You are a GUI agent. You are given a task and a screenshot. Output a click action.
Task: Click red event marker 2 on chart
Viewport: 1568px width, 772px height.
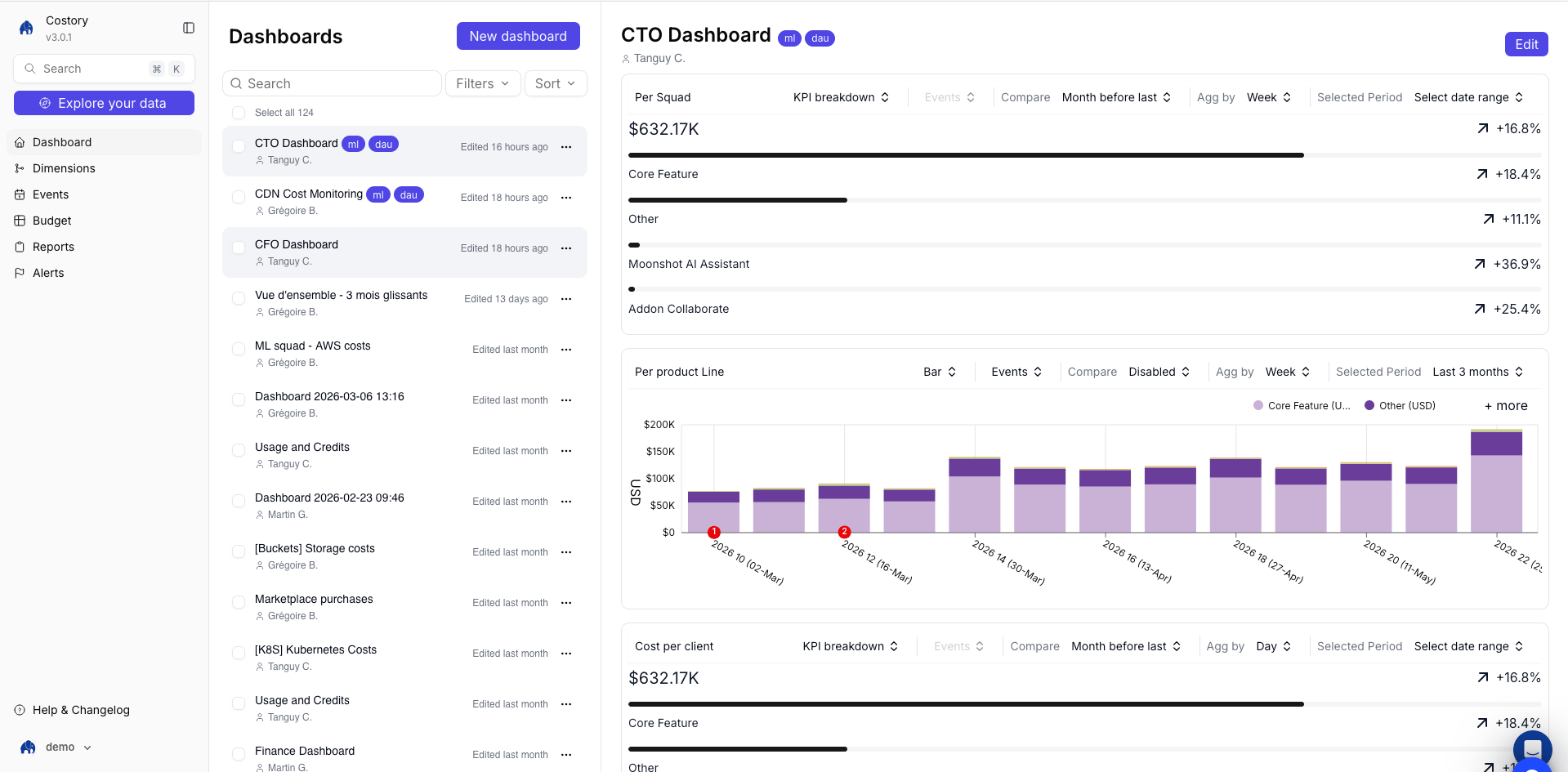[x=845, y=532]
